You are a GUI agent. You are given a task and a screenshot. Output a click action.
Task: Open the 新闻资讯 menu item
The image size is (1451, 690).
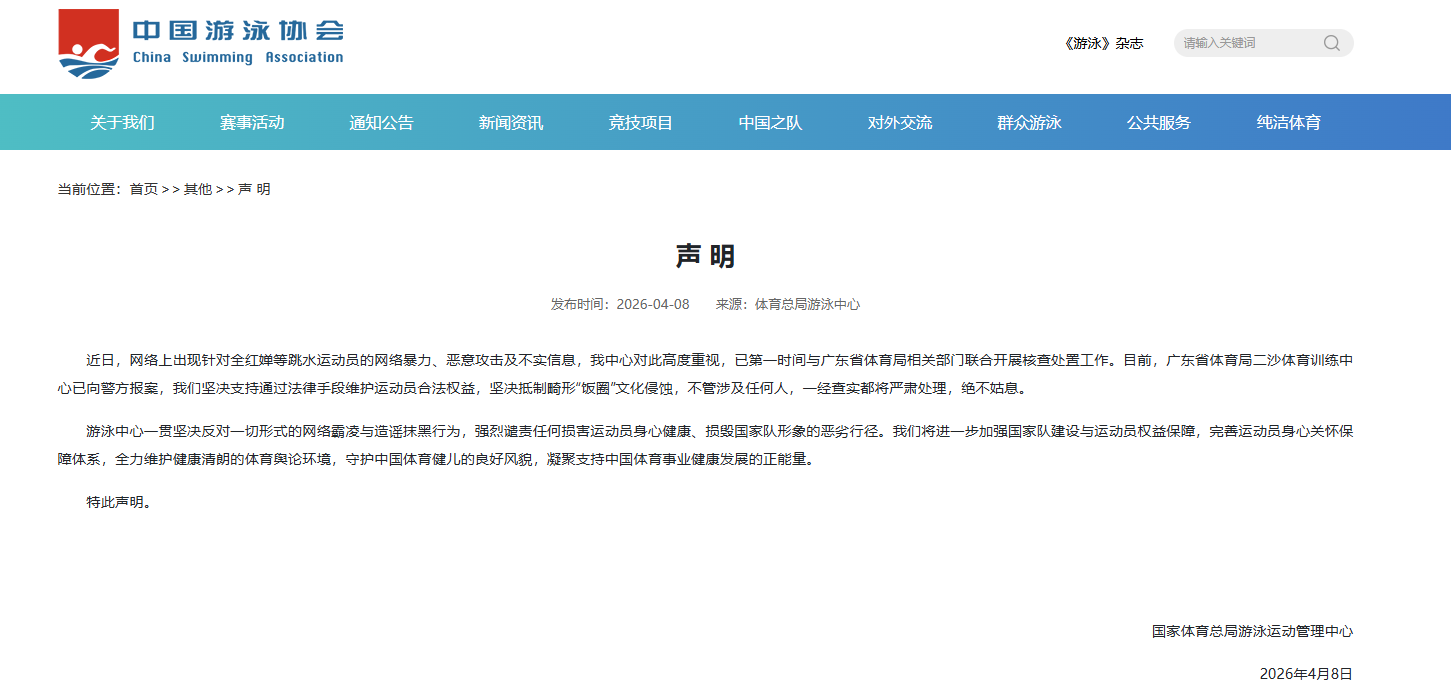511,123
